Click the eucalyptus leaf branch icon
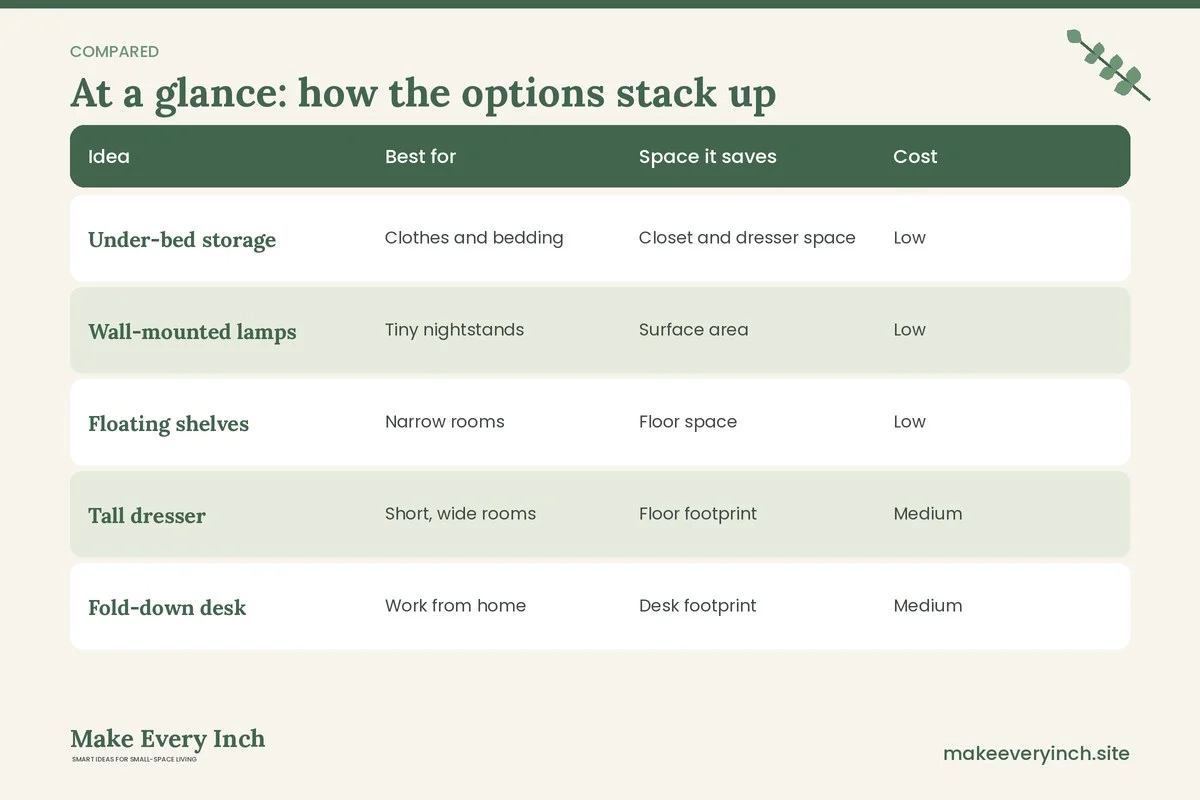 pos(1108,65)
